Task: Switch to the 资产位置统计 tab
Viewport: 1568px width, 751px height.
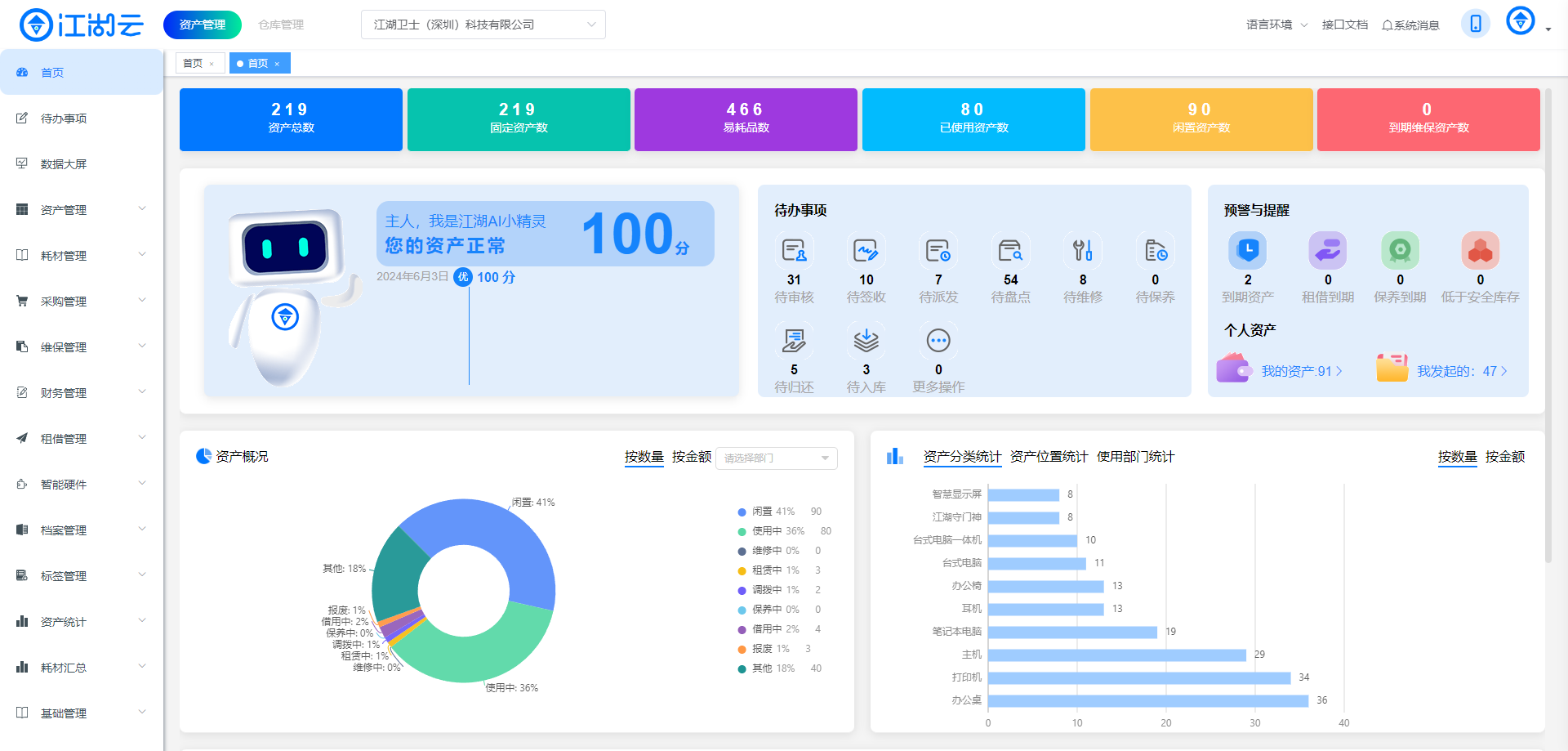Action: pyautogui.click(x=1049, y=457)
